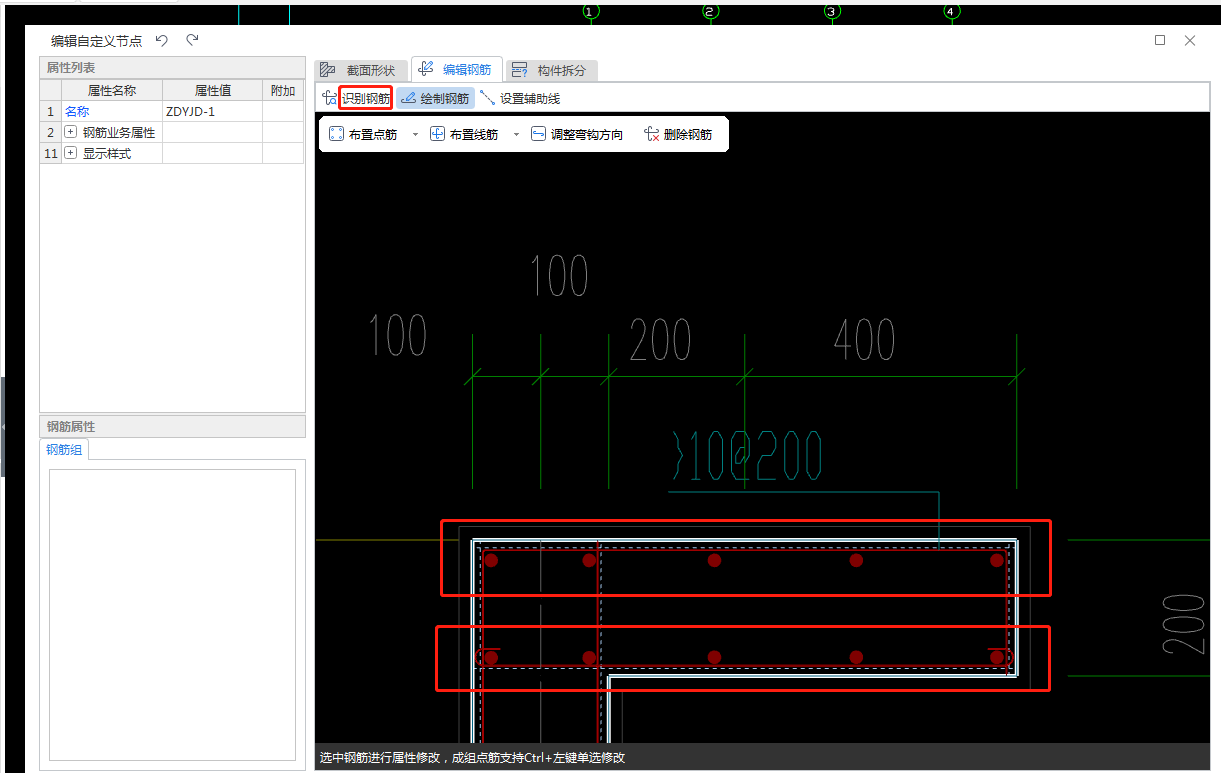Click the 属性值 column header

tap(212, 91)
